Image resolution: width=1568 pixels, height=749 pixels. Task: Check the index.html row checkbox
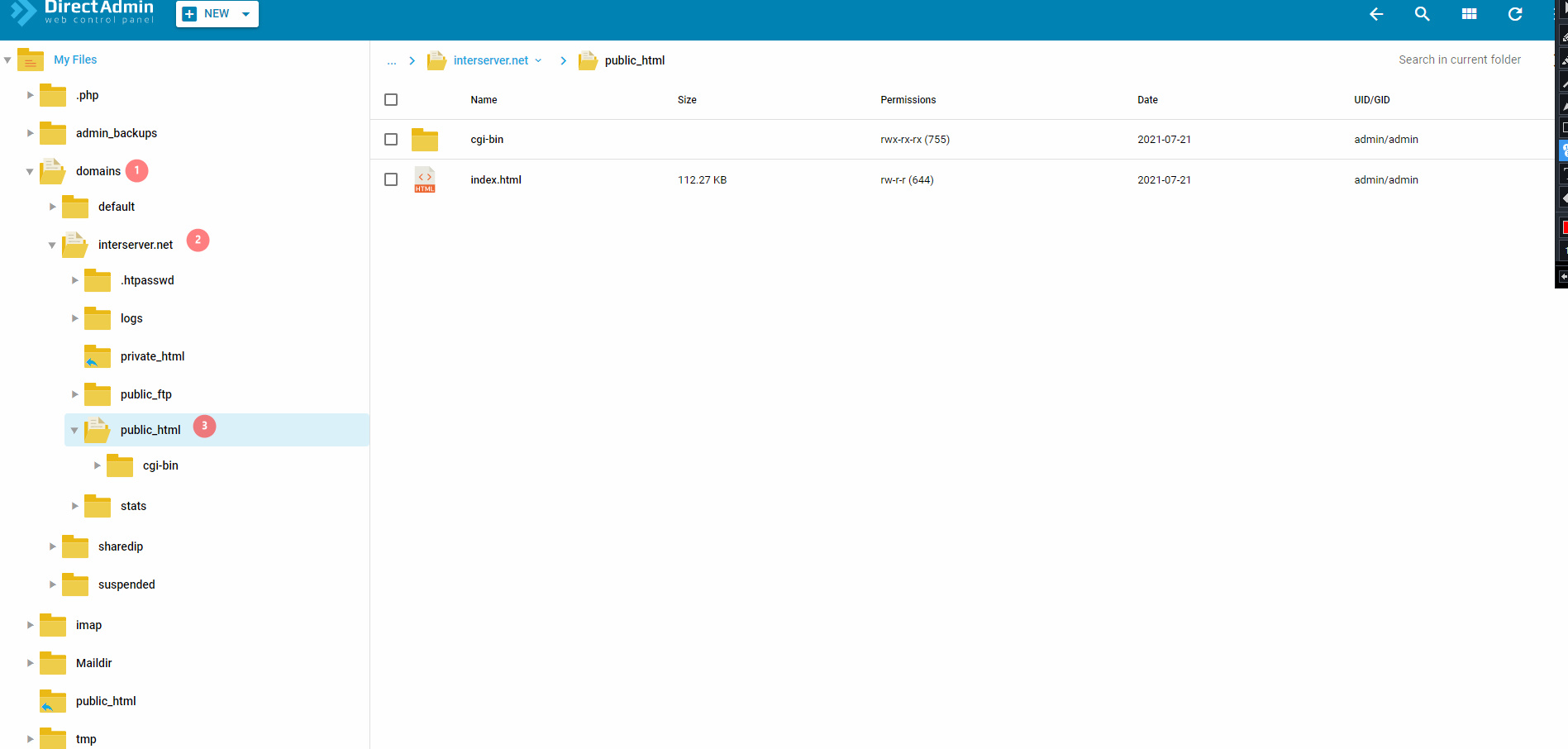pos(391,179)
